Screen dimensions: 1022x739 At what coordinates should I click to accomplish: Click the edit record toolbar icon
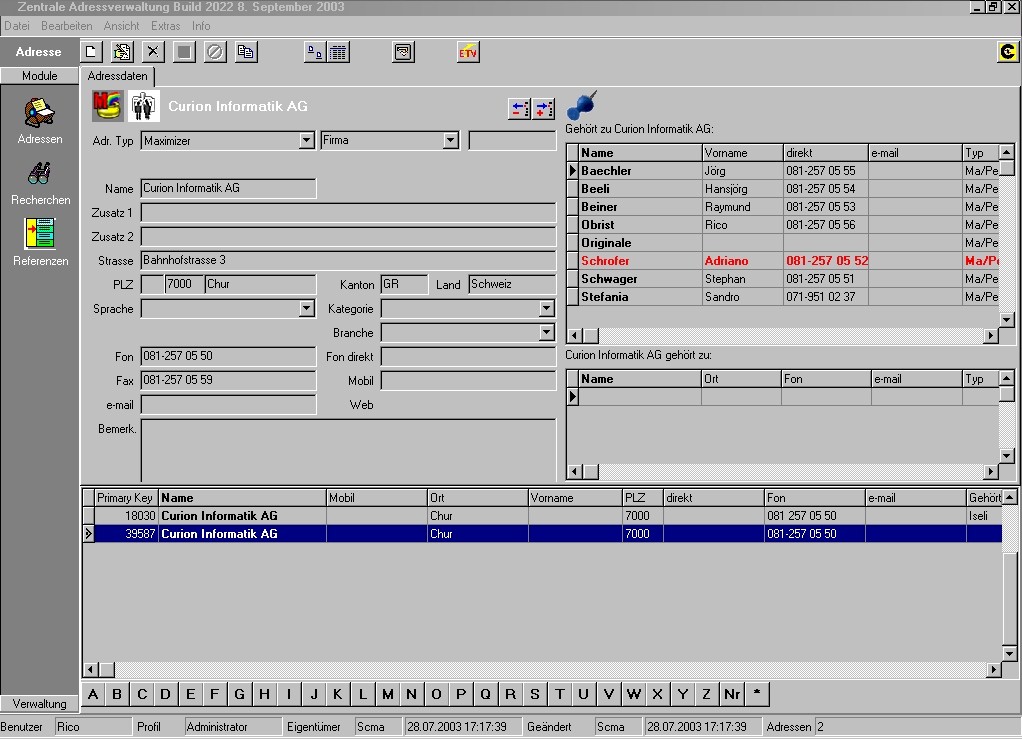coord(122,52)
